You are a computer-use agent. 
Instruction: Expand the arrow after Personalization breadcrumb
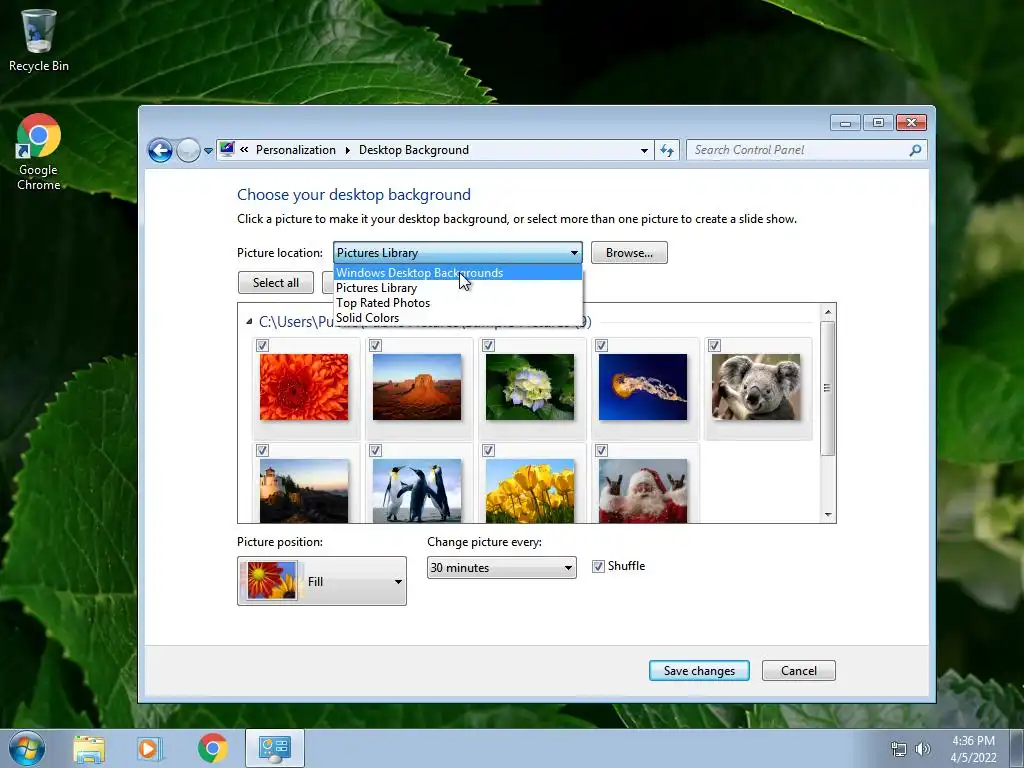click(347, 150)
